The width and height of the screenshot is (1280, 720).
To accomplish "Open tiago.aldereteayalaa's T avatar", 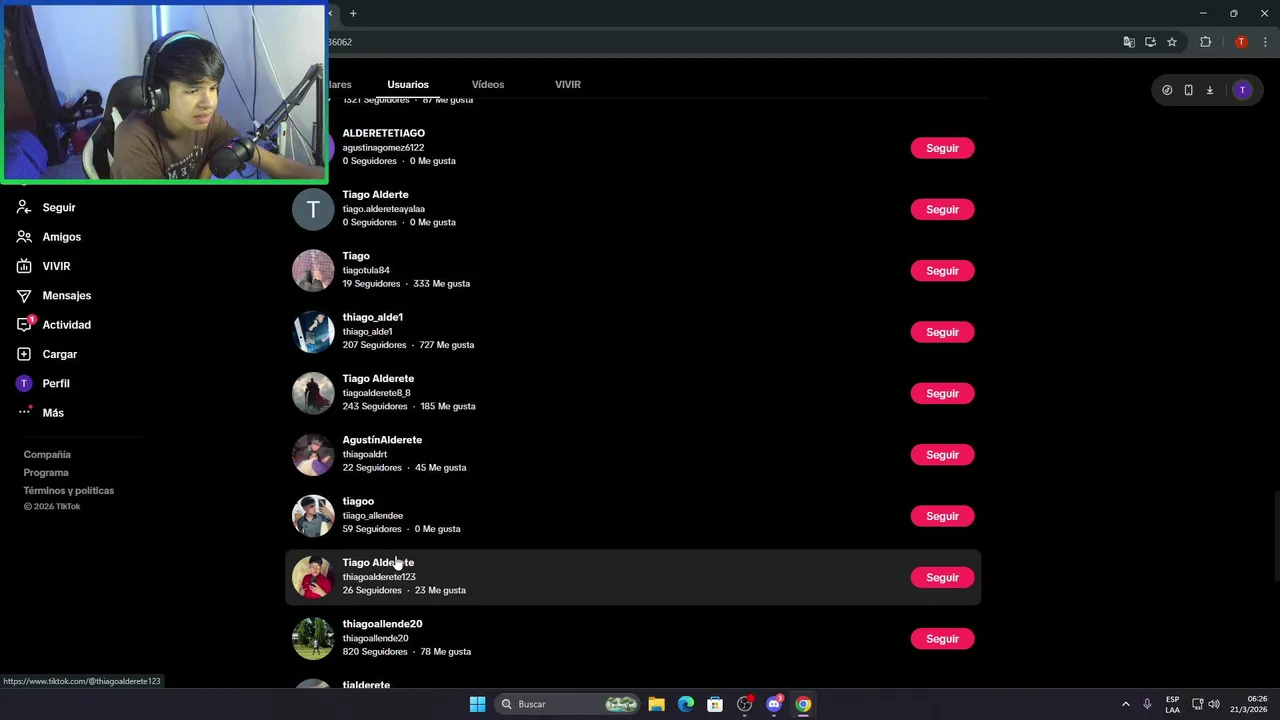I will 313,209.
